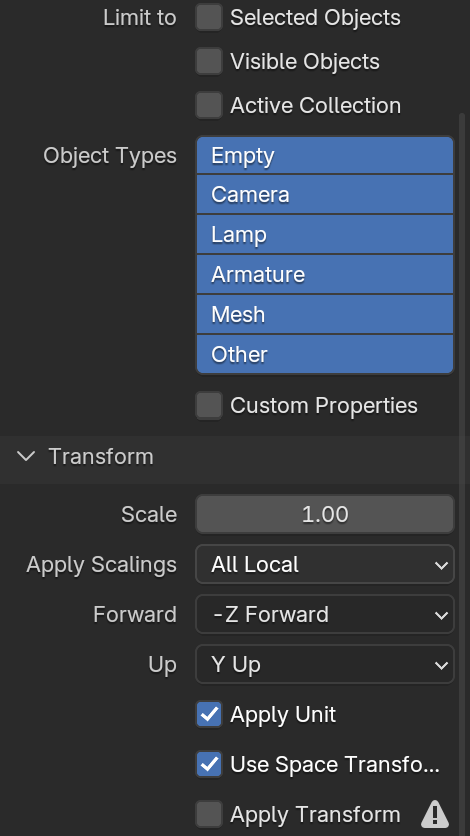Screen dimensions: 470x836
Task: Click the warning icon beside Apply Transform
Action: (435, 814)
